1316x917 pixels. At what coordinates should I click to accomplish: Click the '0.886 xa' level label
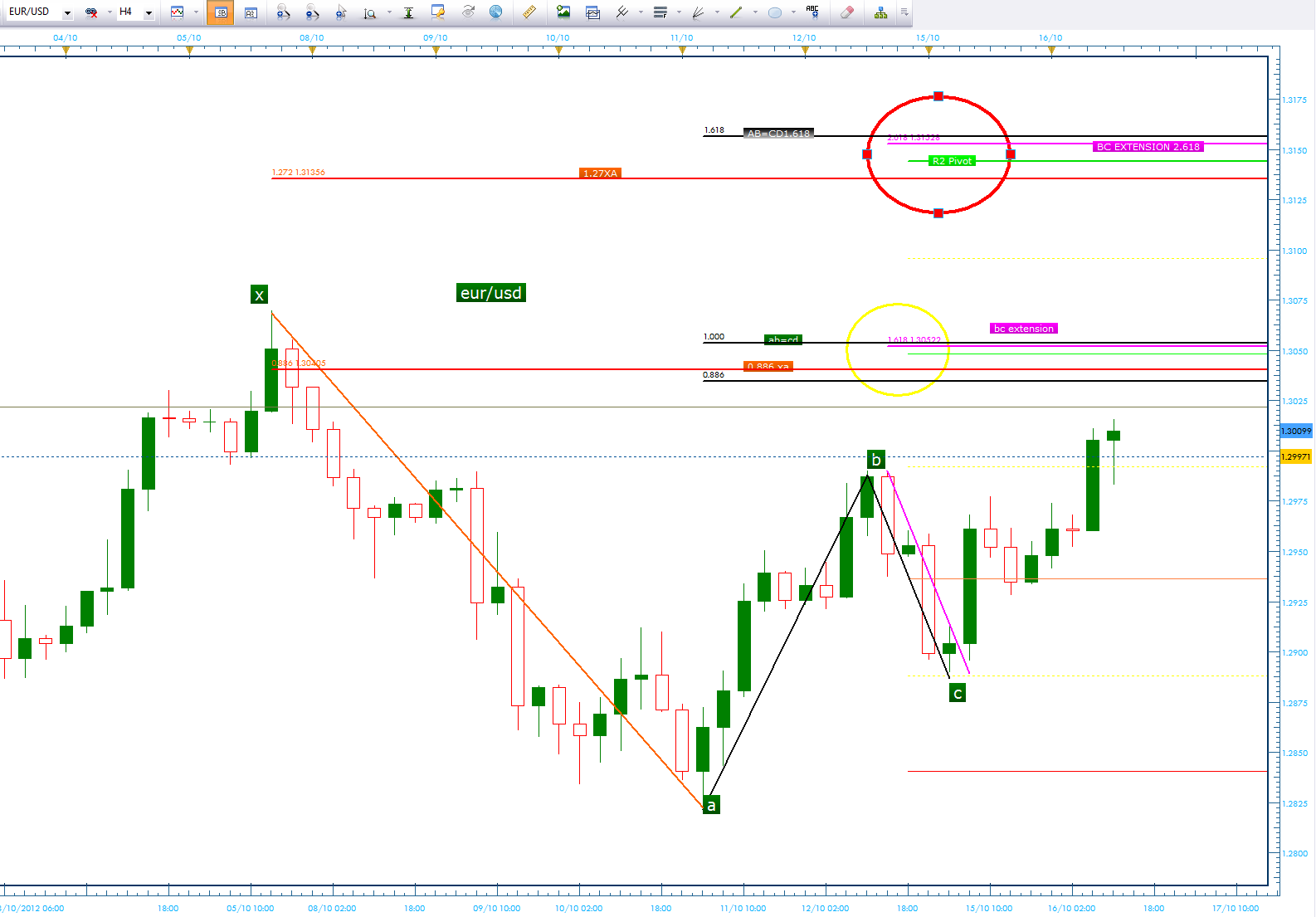coord(768,366)
